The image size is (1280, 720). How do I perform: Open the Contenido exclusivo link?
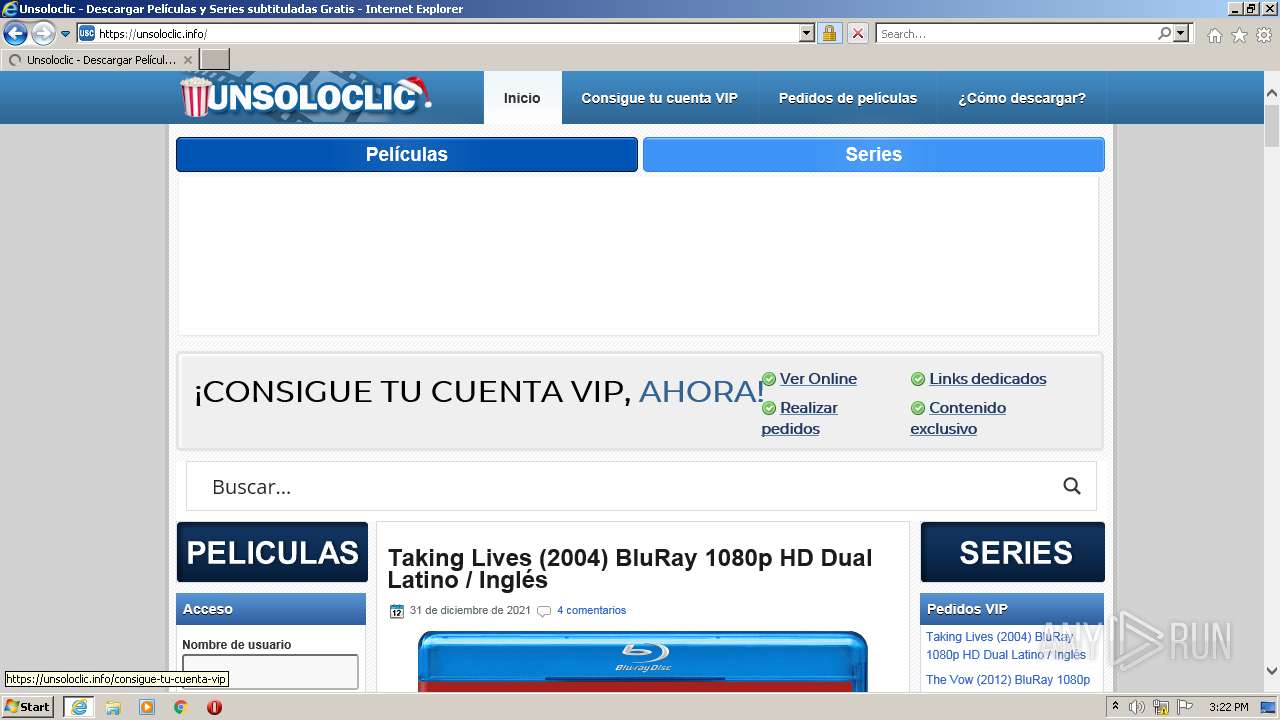(x=958, y=418)
